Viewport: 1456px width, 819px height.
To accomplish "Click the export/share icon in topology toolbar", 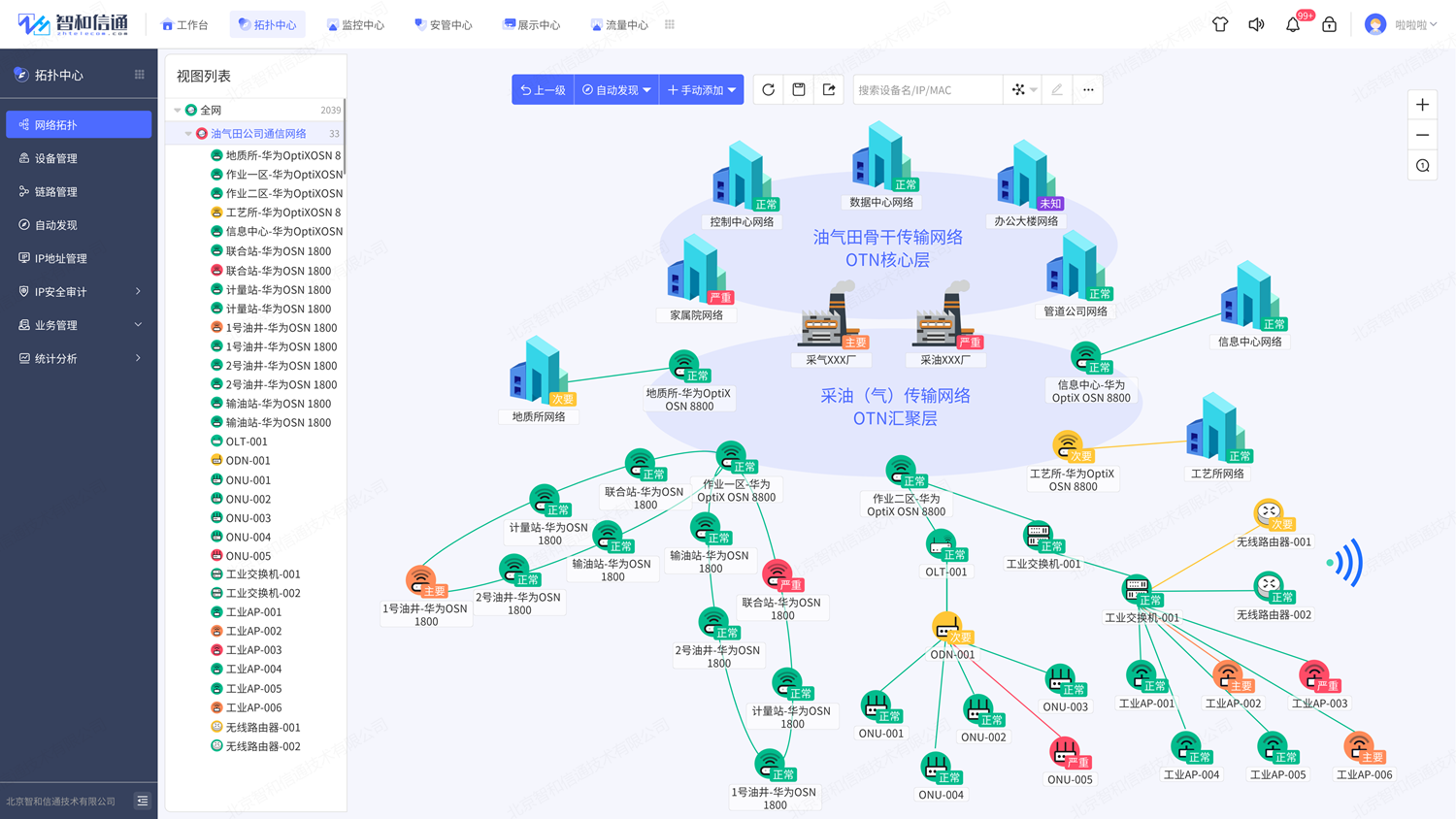I will [829, 89].
